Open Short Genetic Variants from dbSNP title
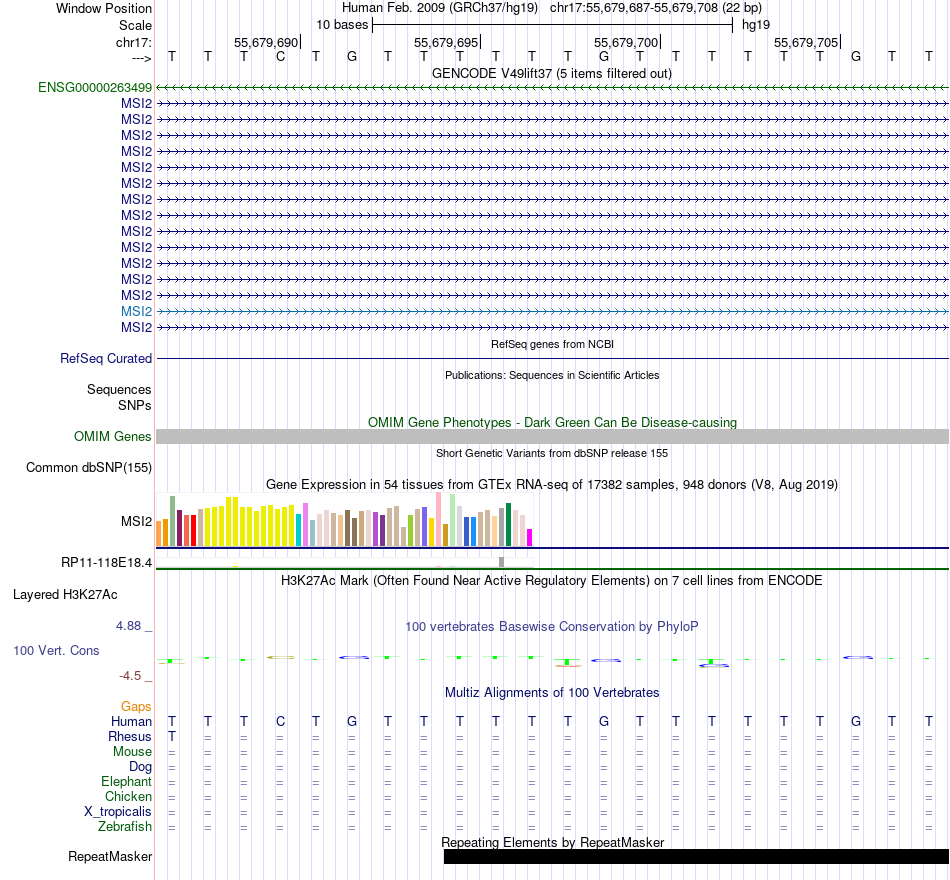This screenshot has width=950, height=880. [552, 453]
